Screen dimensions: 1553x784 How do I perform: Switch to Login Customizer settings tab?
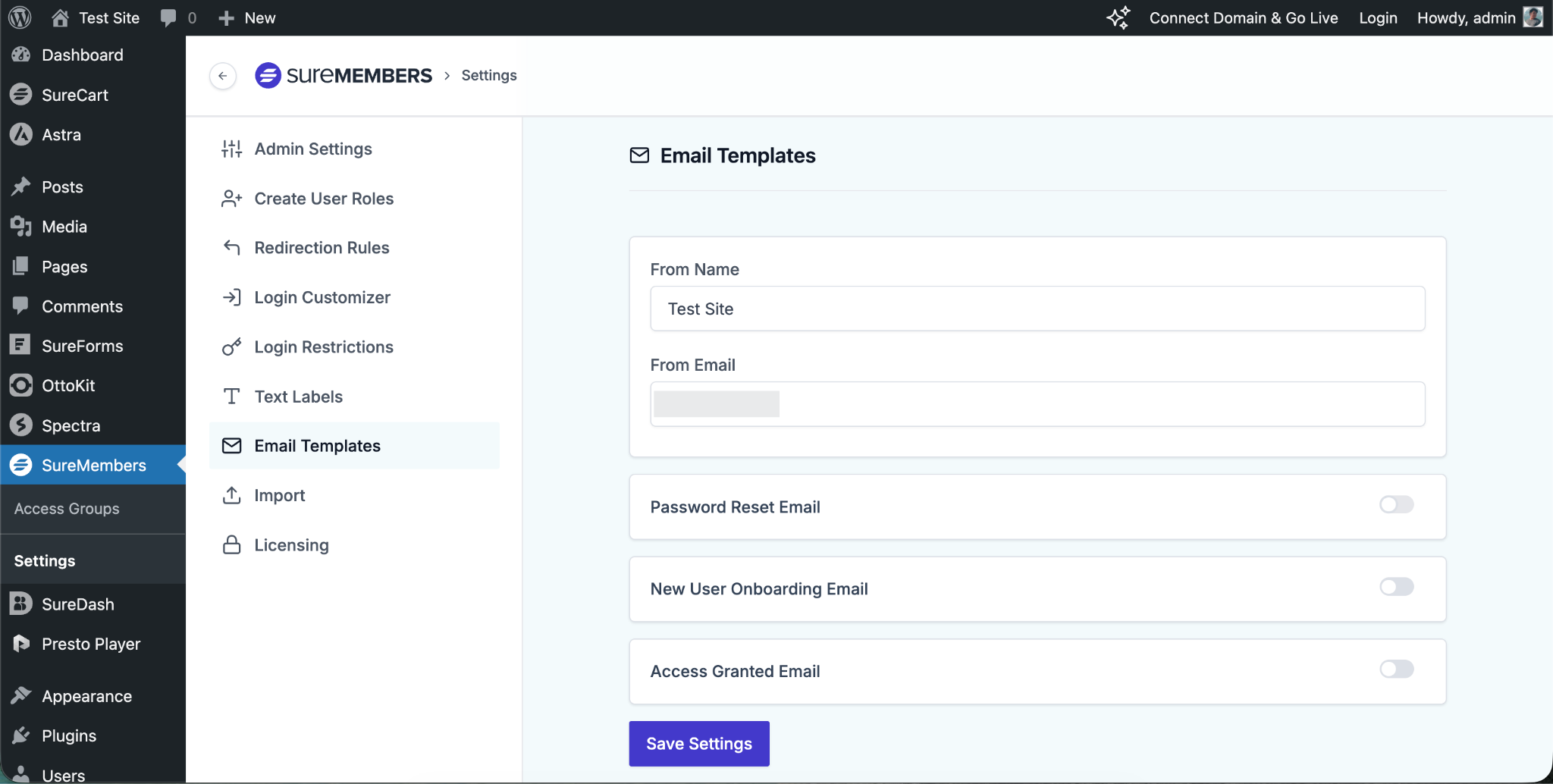[322, 297]
